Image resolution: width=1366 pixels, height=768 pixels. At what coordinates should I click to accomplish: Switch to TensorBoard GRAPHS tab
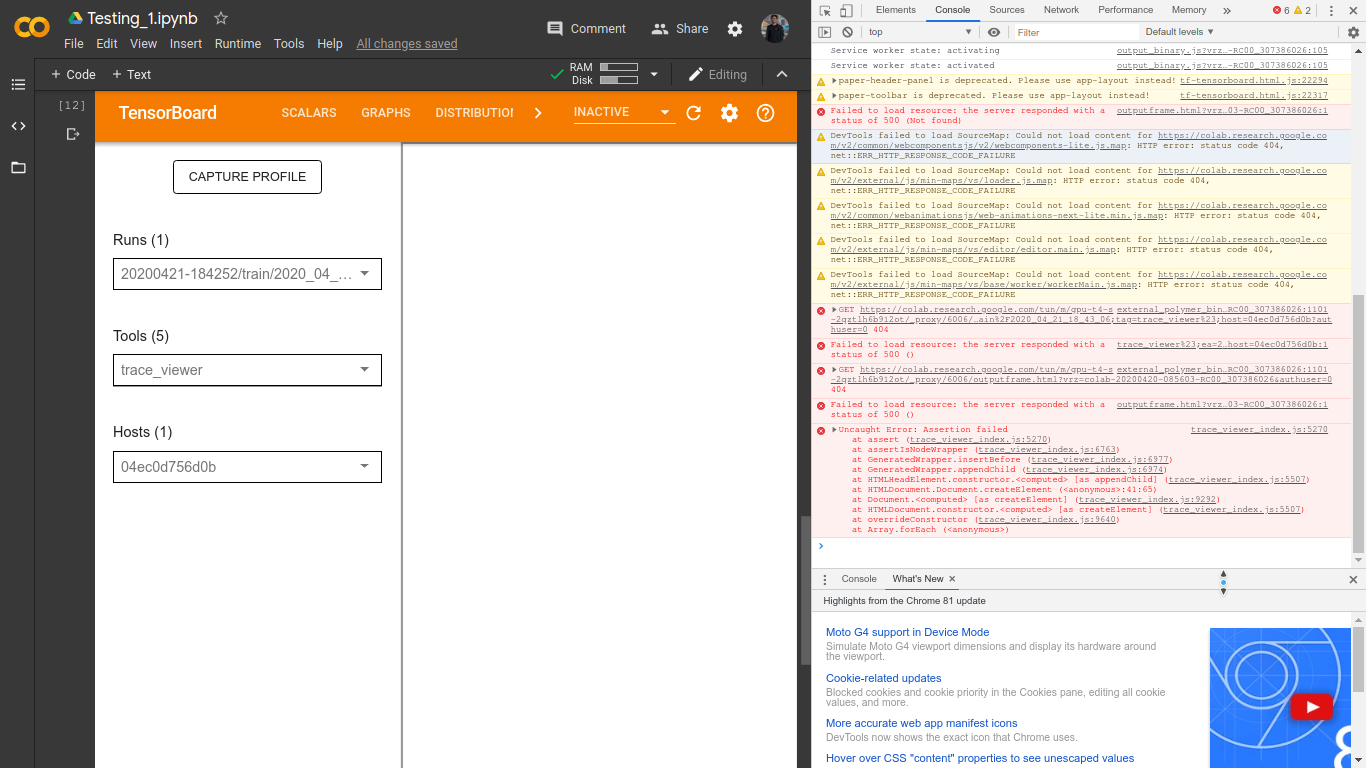click(386, 113)
